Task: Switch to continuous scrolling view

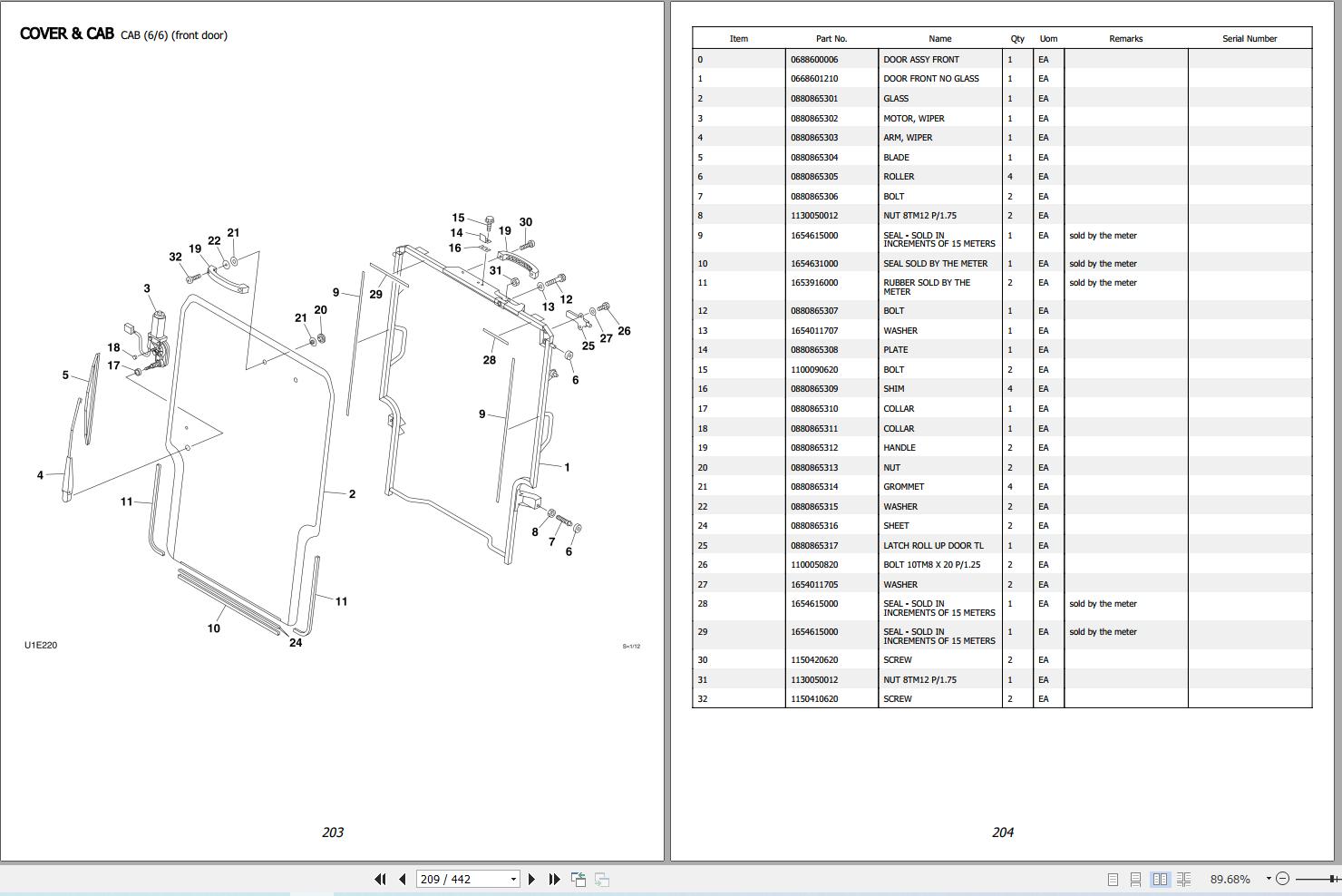Action: pyautogui.click(x=1135, y=879)
